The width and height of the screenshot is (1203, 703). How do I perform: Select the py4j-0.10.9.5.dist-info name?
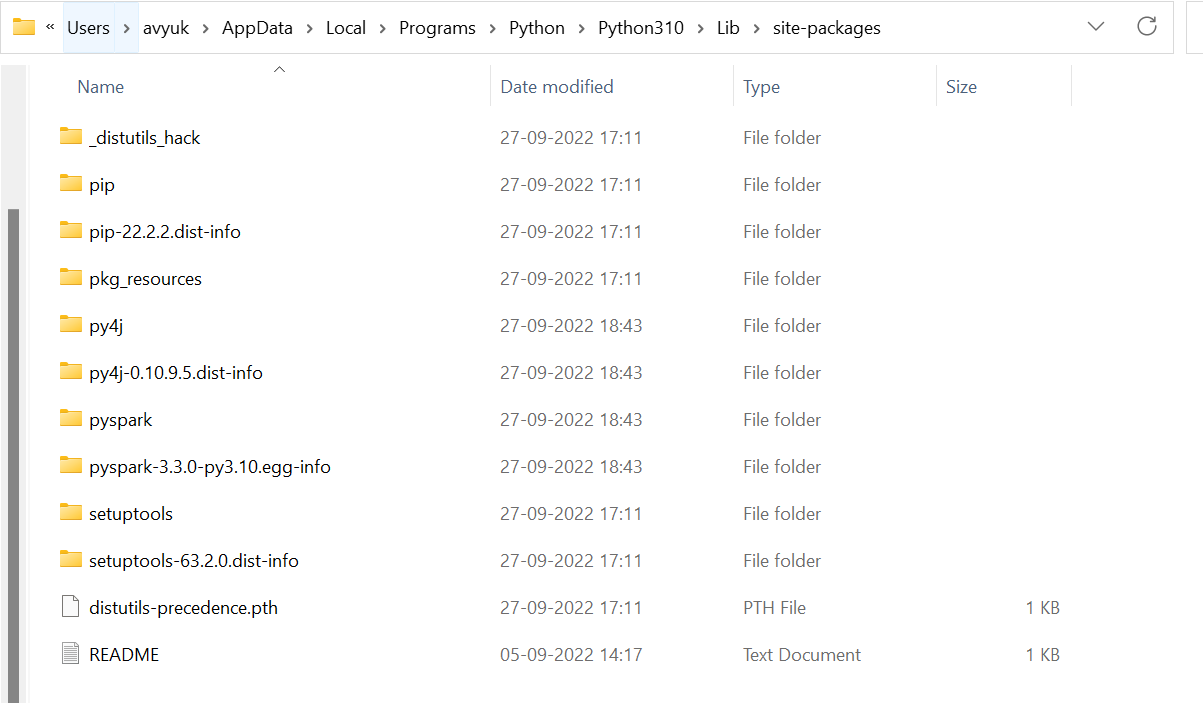coord(175,372)
